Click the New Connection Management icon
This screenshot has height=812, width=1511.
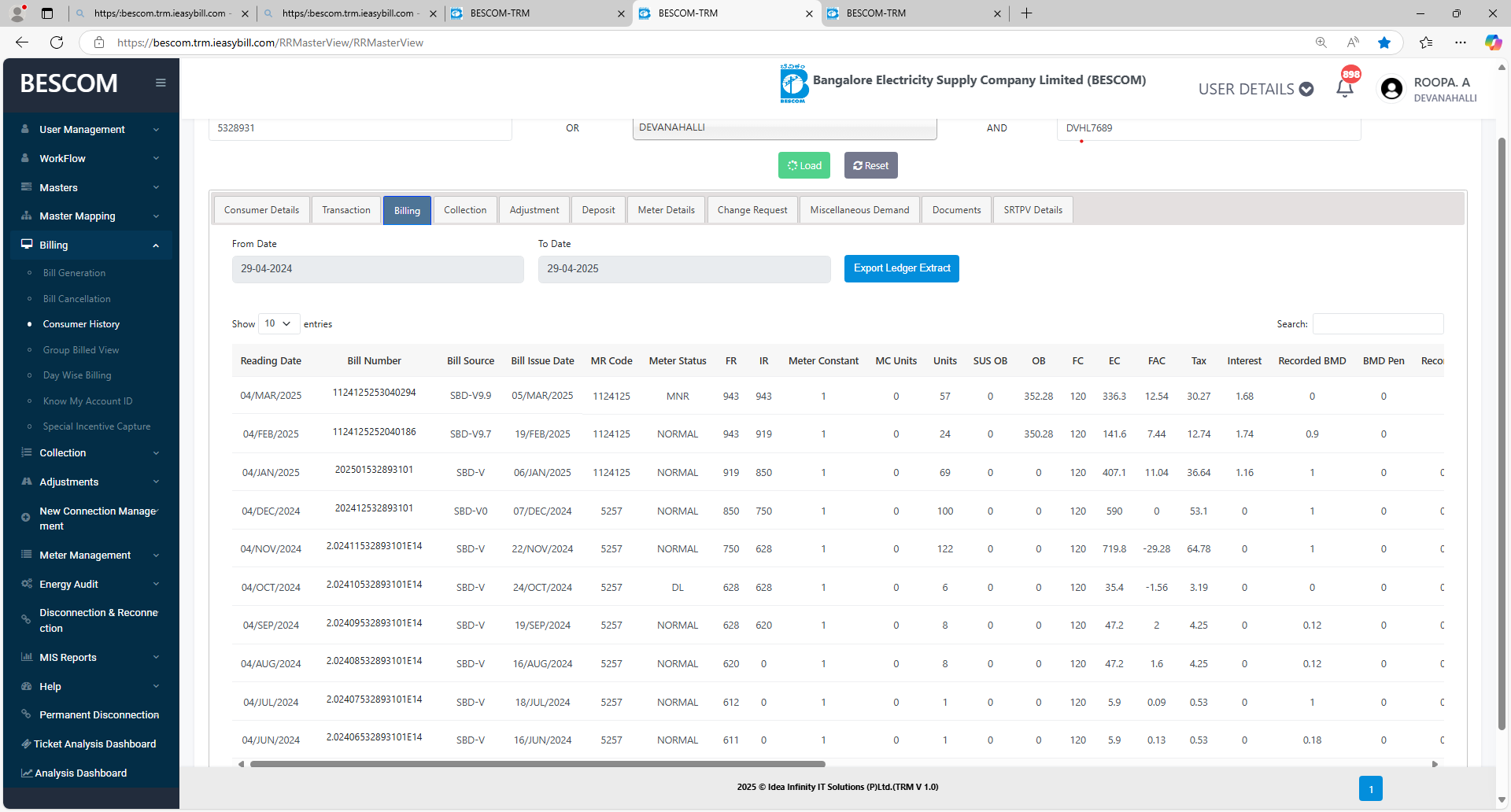25,518
